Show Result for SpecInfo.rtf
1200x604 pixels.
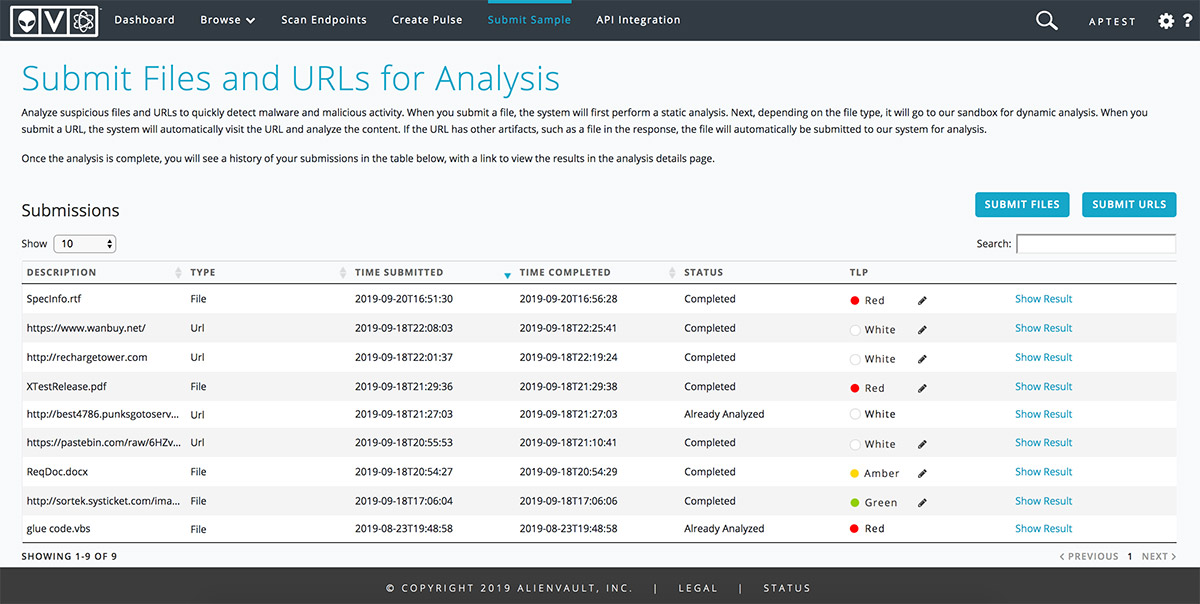(x=1043, y=299)
